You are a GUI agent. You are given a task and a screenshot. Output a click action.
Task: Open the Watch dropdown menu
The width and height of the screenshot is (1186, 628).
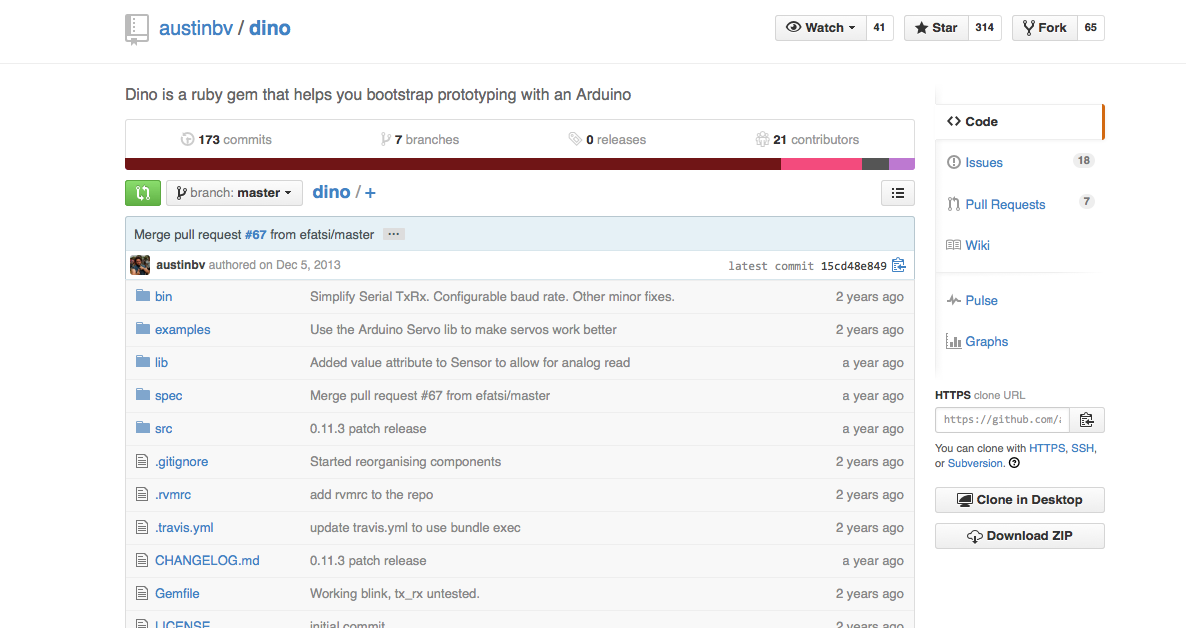821,28
